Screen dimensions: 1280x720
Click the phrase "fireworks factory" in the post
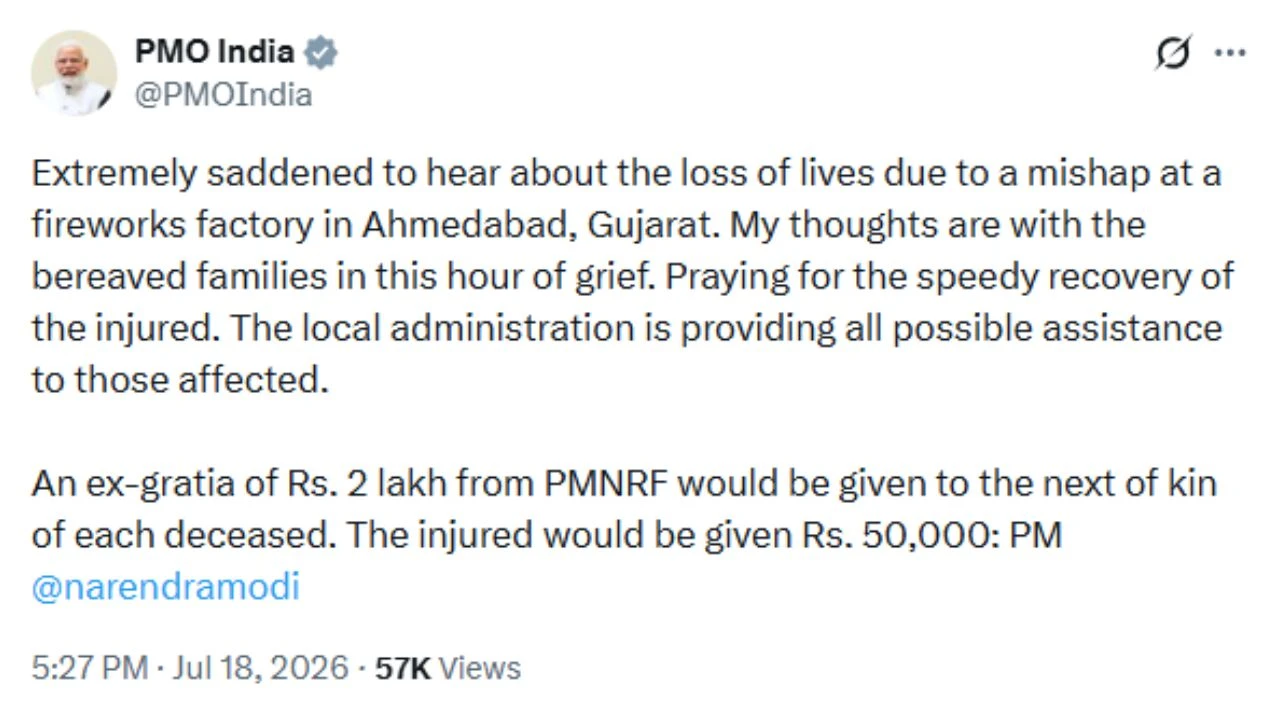149,226
